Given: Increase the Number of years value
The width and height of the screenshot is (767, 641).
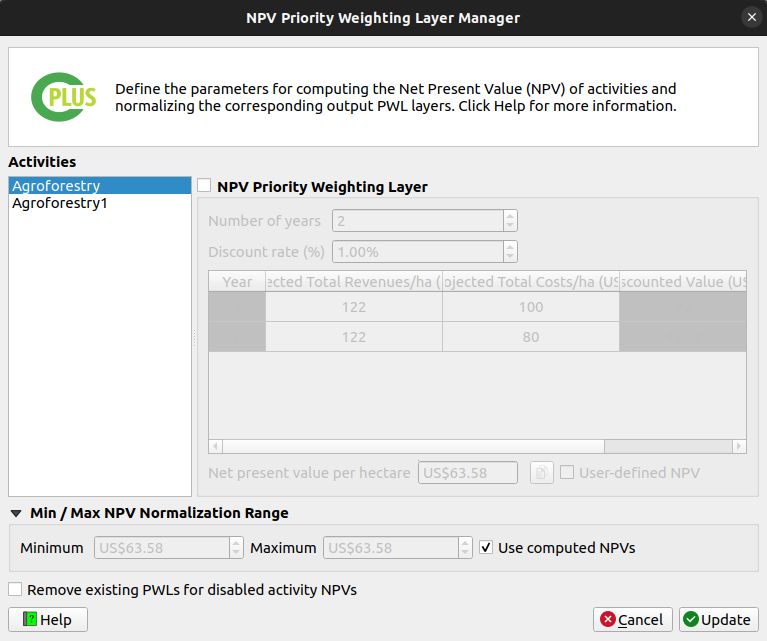Looking at the screenshot, I should click(x=510, y=216).
